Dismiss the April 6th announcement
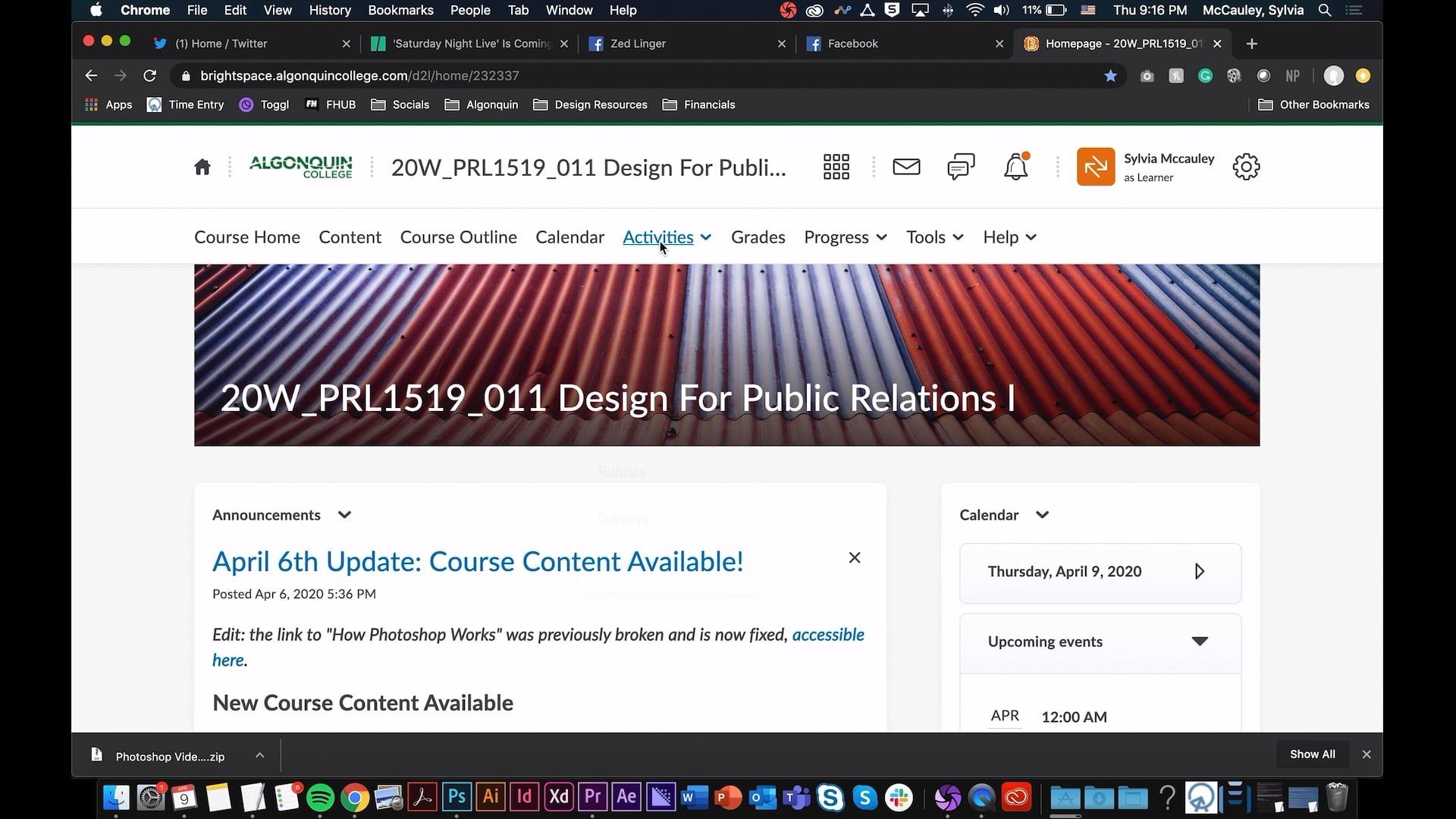The height and width of the screenshot is (819, 1456). (x=855, y=558)
